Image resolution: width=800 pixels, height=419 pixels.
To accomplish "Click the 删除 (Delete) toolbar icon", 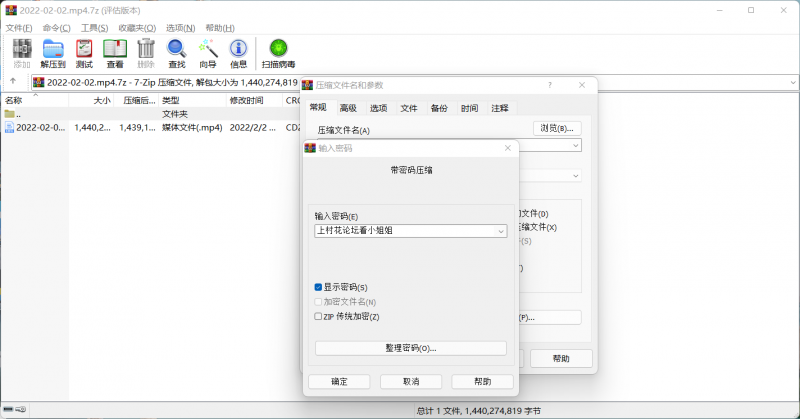I will [x=146, y=52].
